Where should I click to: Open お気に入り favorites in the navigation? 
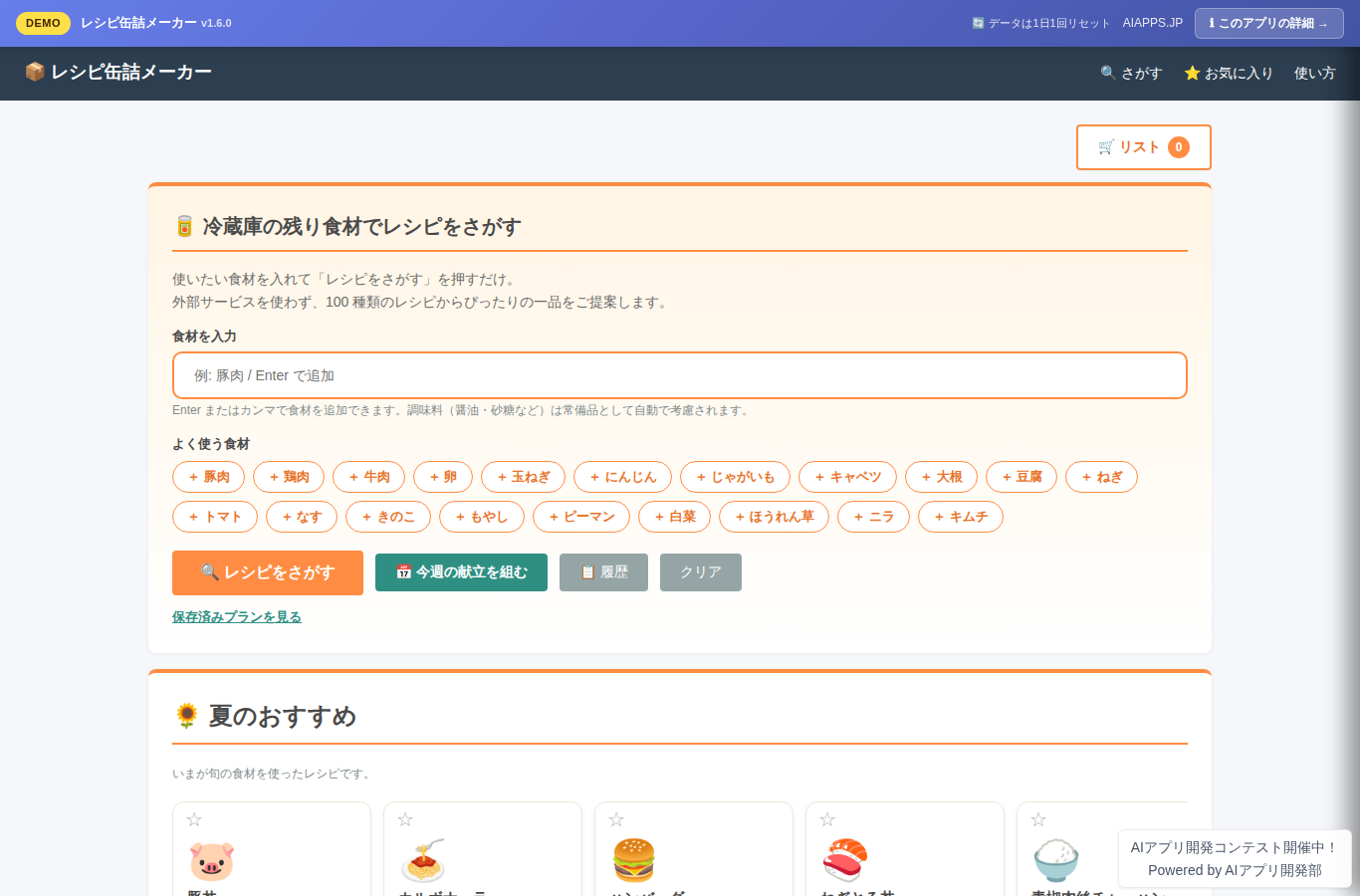click(1229, 73)
